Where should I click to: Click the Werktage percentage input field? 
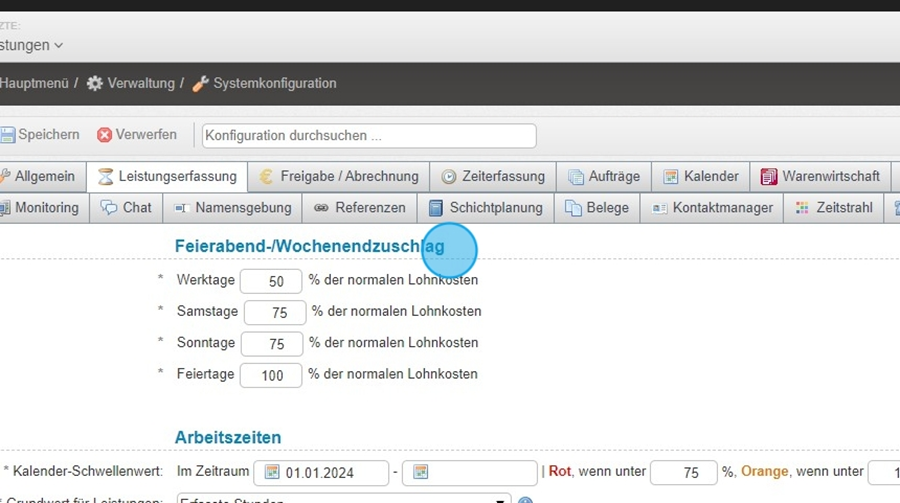271,281
